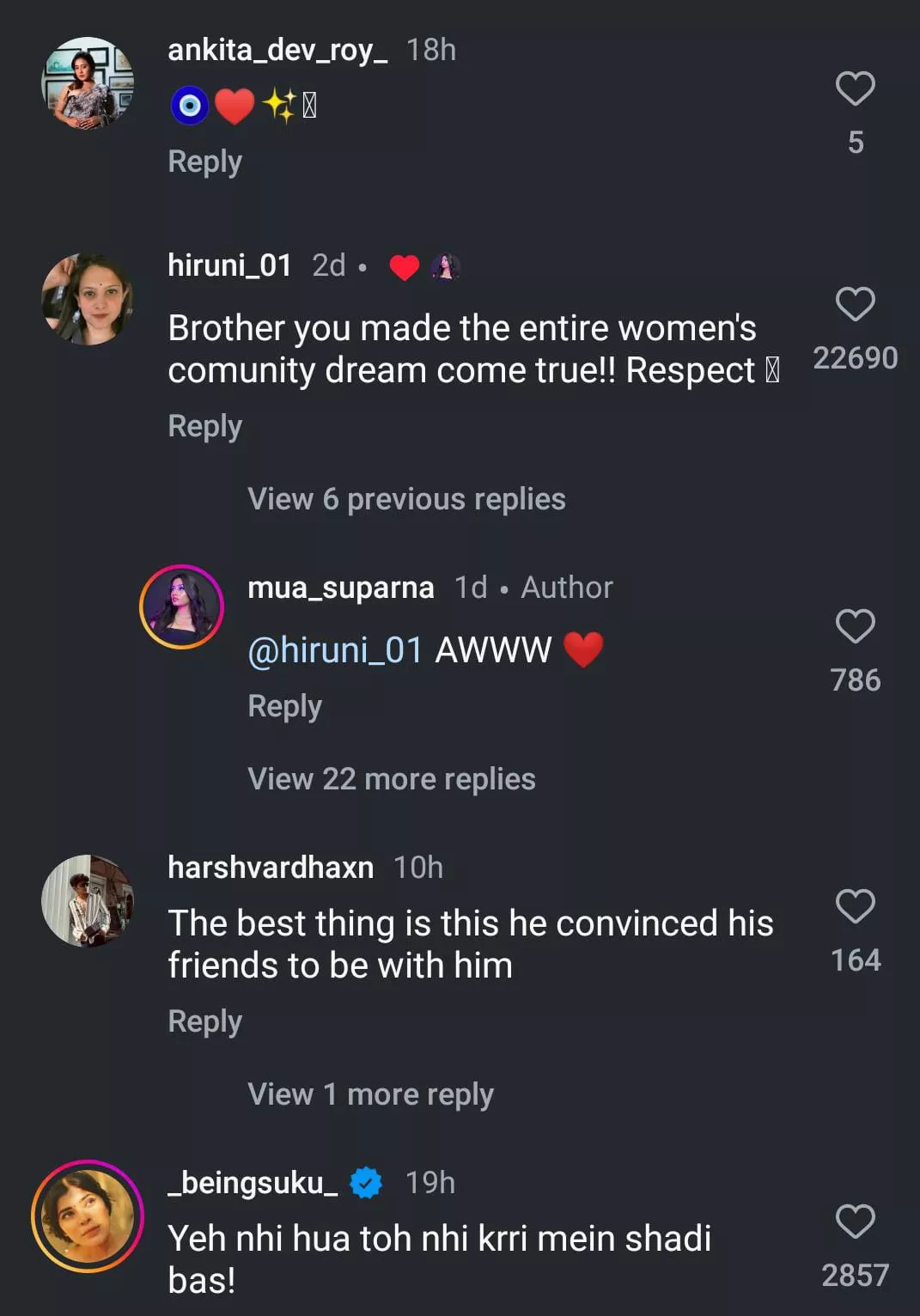This screenshot has height=1316, width=920.
Task: Like hiruni_01's comment about women's community
Action: coord(855,304)
